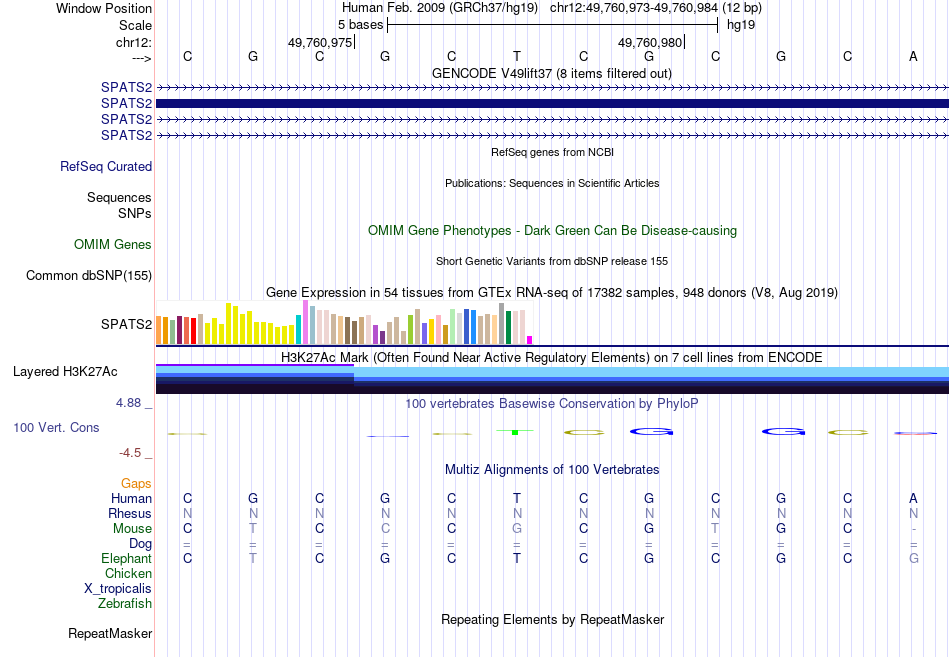This screenshot has width=950, height=657.
Task: Select the 5 bases scale bar
Action: pyautogui.click(x=552, y=25)
